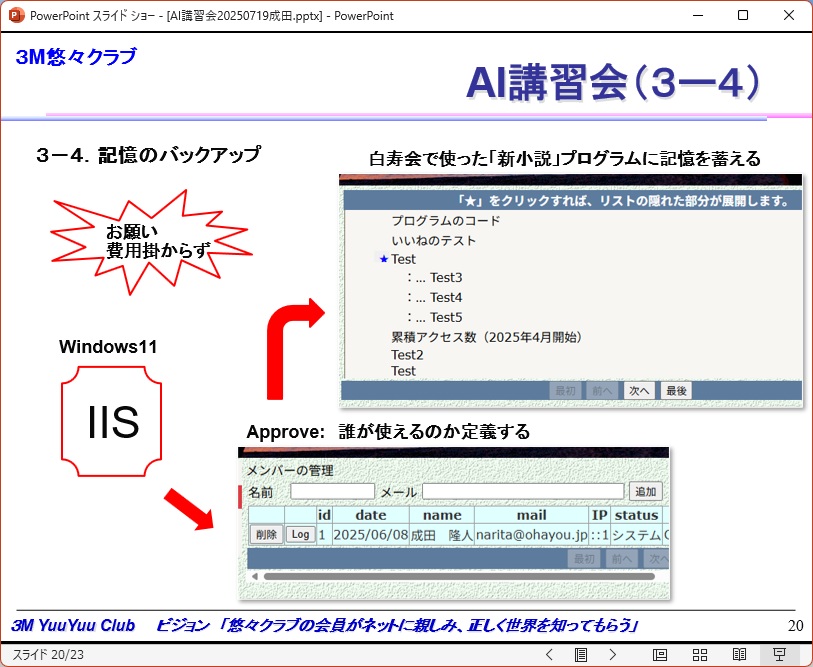Click the 最後 button in novel list

676,391
